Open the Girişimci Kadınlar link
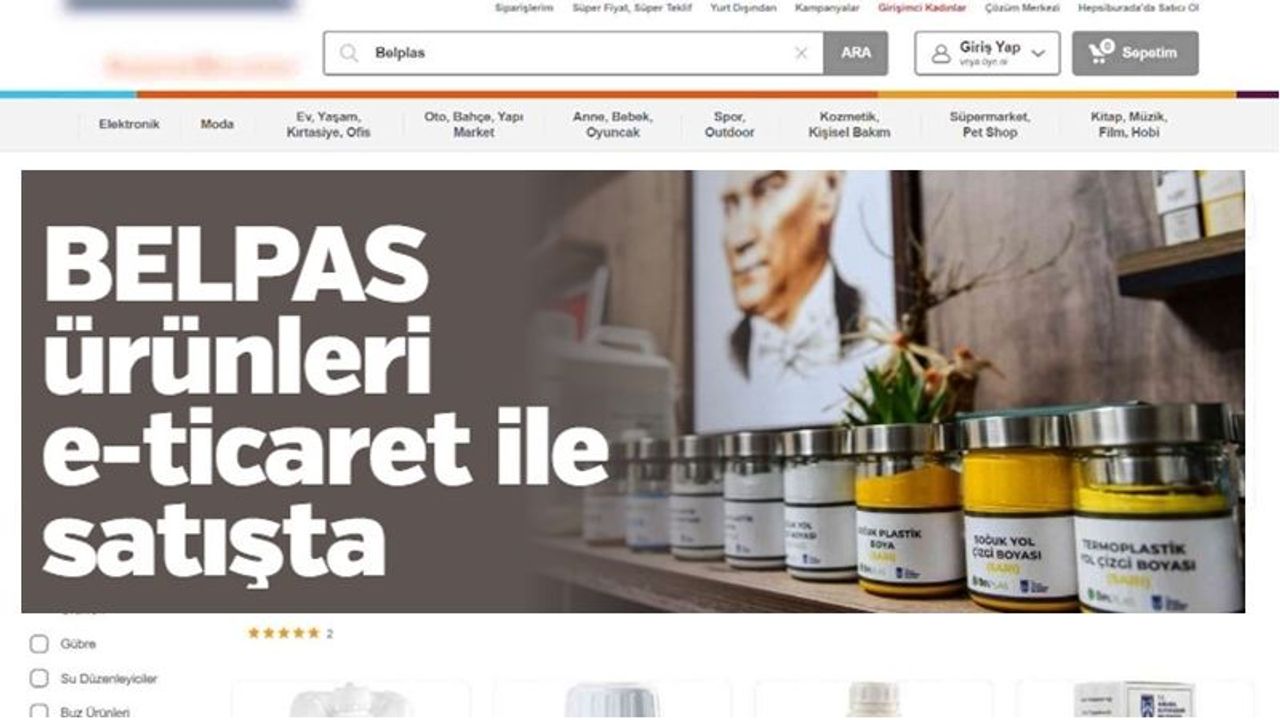This screenshot has height=720, width=1280. click(x=922, y=8)
